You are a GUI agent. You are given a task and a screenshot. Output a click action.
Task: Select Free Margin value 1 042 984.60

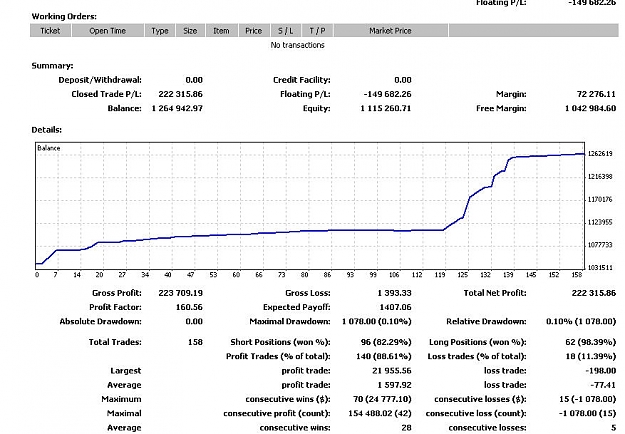coord(590,108)
